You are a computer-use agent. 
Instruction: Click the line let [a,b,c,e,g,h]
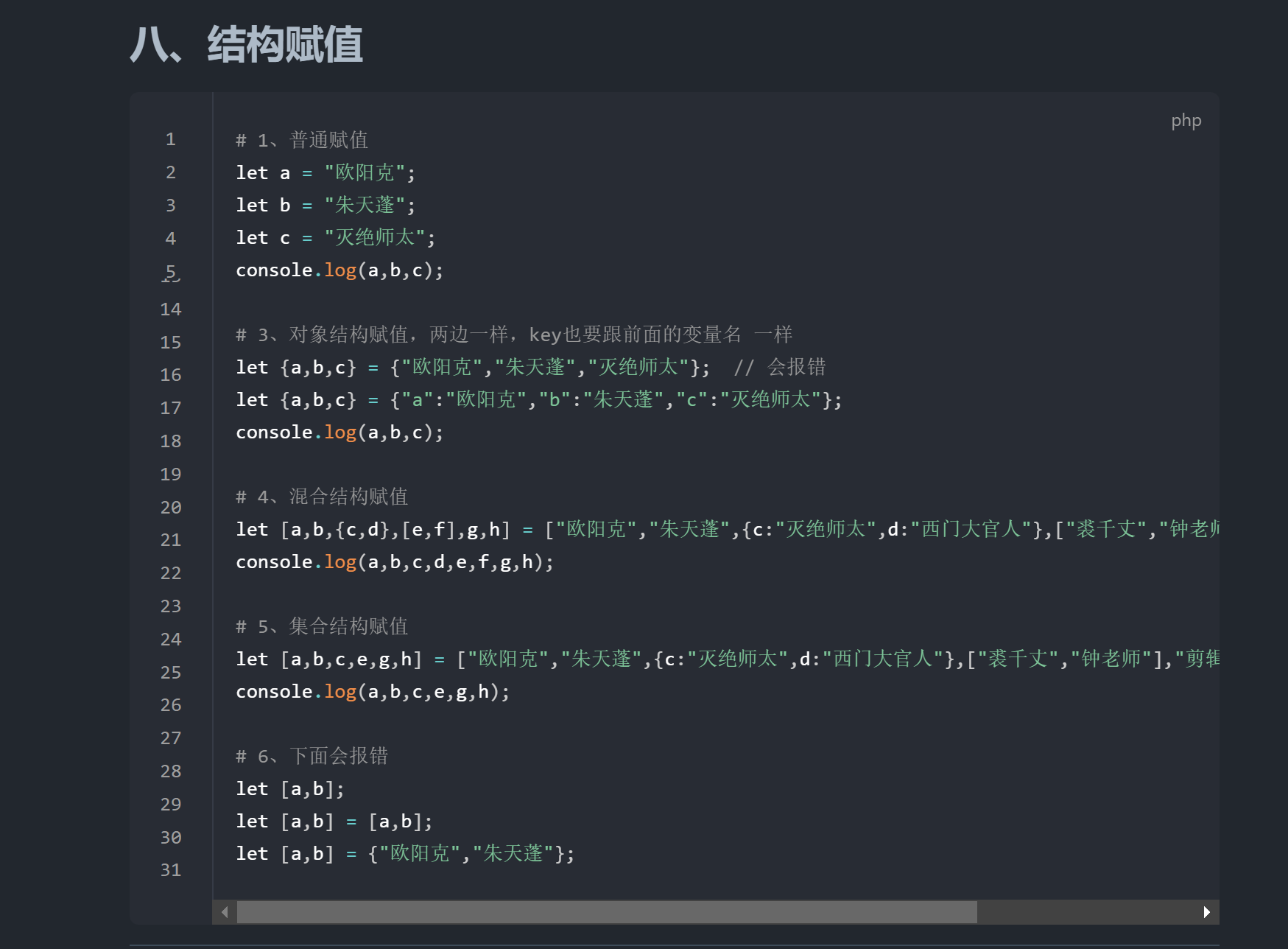[x=728, y=659]
